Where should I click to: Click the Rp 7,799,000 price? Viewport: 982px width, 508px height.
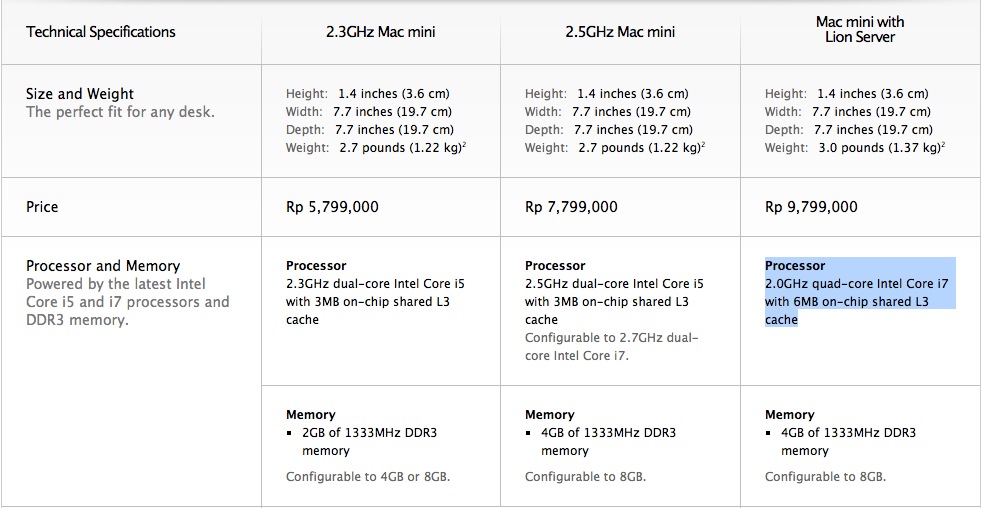[571, 207]
